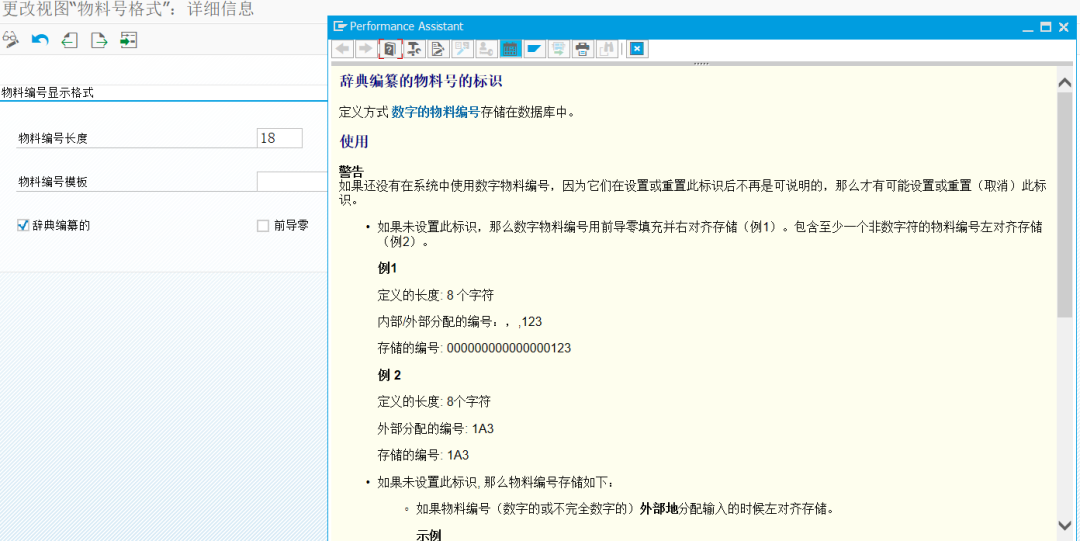Toggle the 辞典编纂的 checkbox
The height and width of the screenshot is (541, 1080).
coord(23,225)
